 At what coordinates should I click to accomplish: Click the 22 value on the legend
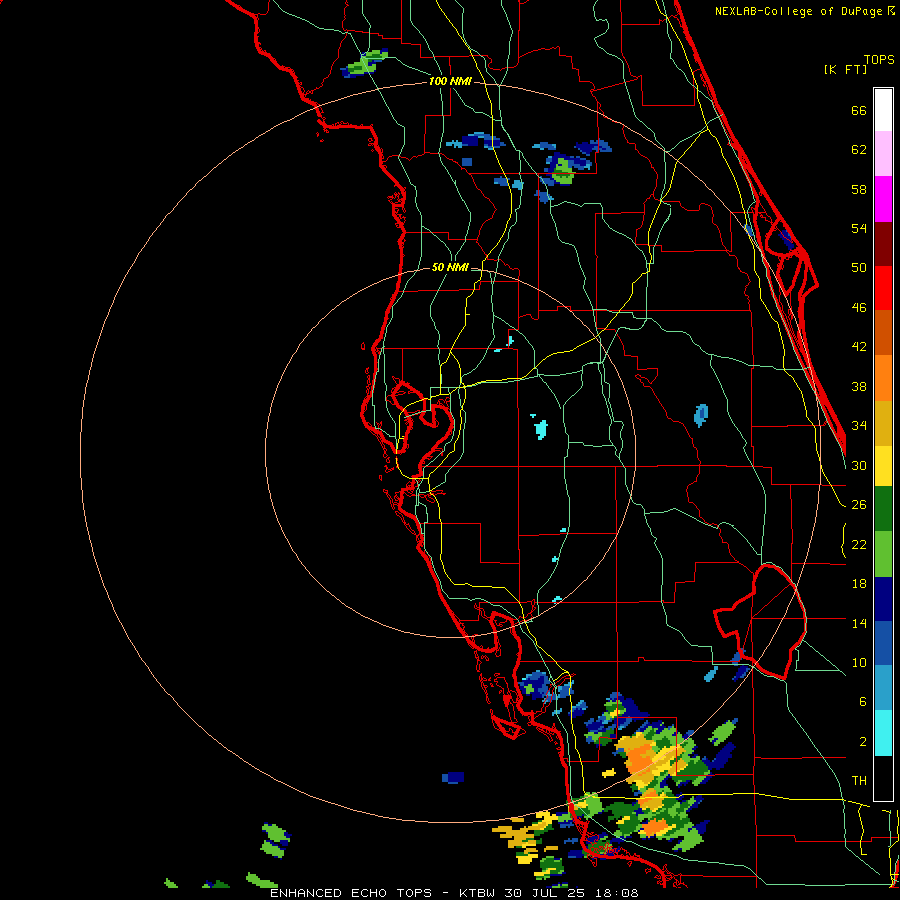(x=859, y=544)
